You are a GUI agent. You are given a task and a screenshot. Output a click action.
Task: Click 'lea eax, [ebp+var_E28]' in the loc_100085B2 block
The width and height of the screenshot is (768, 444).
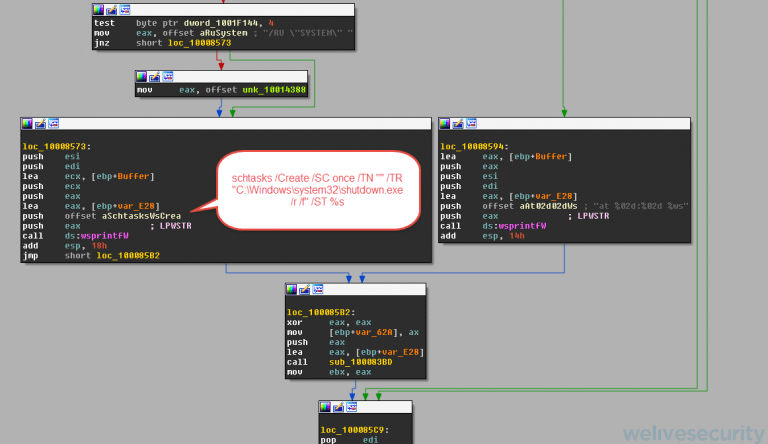pos(356,352)
